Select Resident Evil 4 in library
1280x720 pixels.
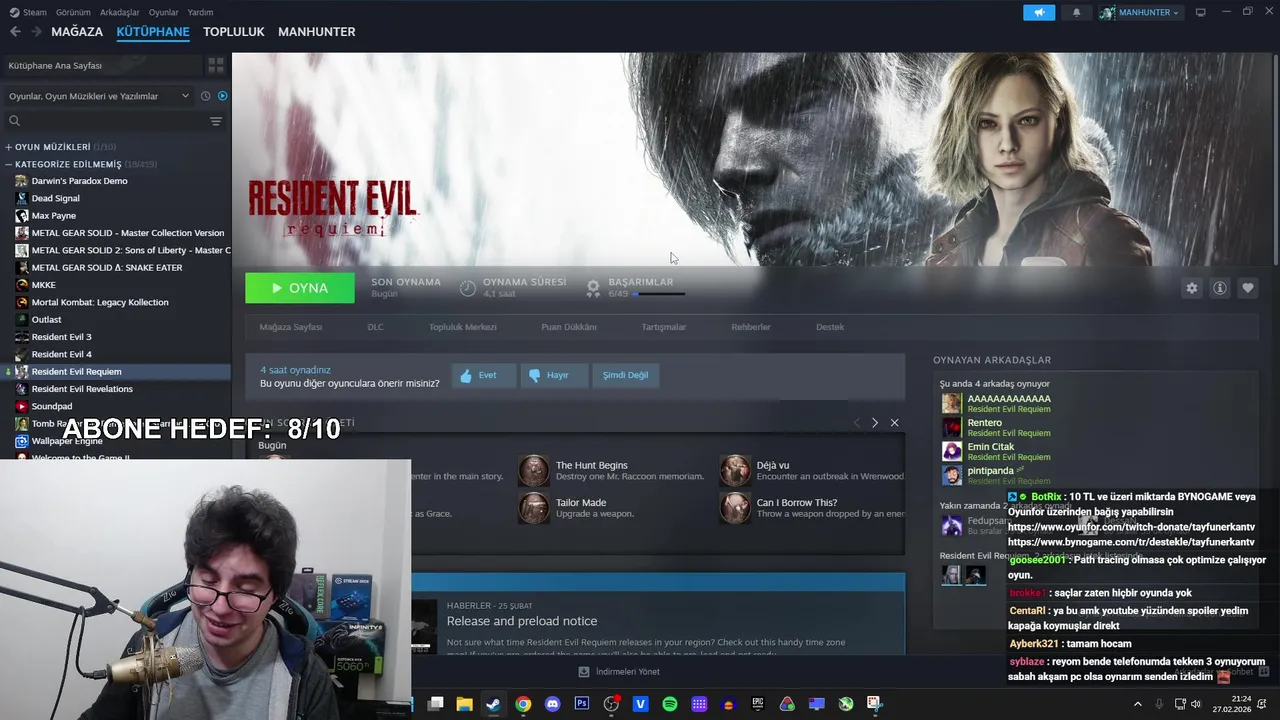click(61, 354)
